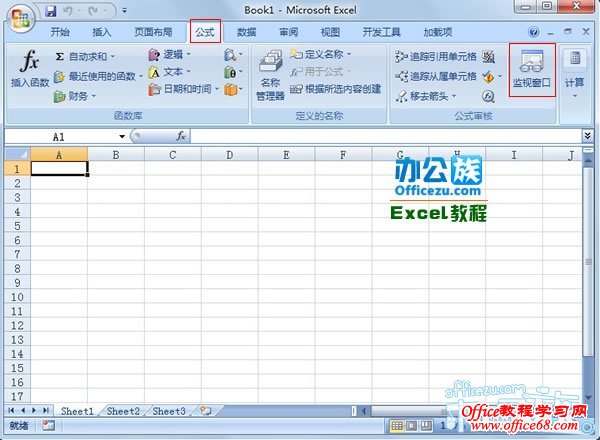Viewport: 600px width, 440px height.
Task: Click the Help question mark icon
Action: tap(534, 32)
